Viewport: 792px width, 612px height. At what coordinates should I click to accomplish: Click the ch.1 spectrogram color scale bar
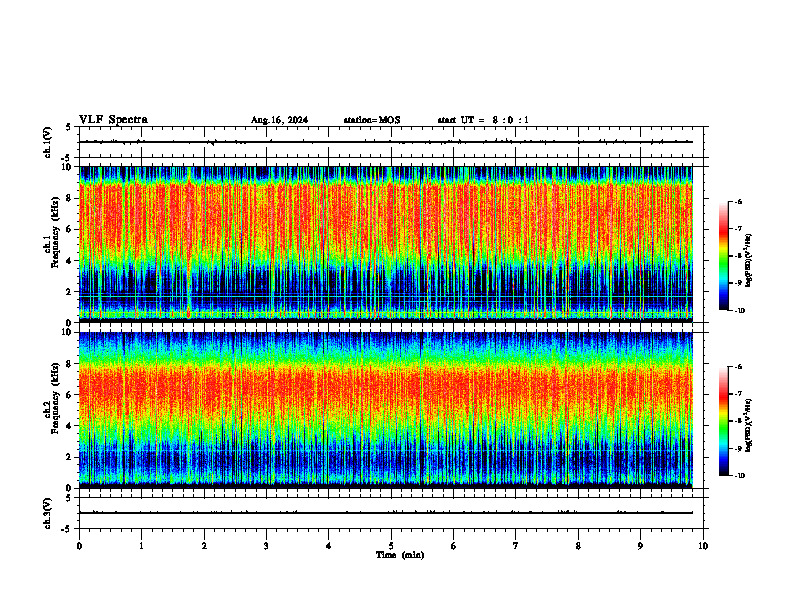click(x=723, y=256)
